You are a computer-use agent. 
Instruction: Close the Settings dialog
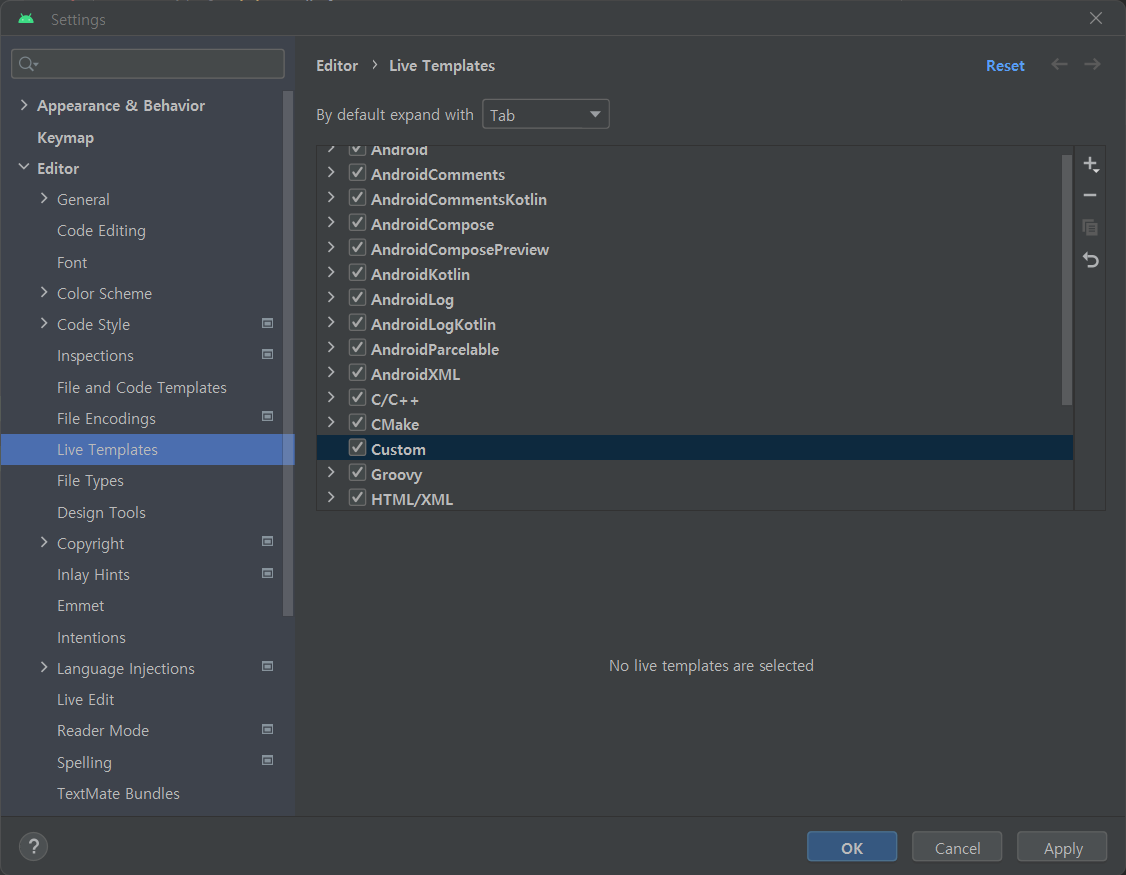click(1096, 18)
